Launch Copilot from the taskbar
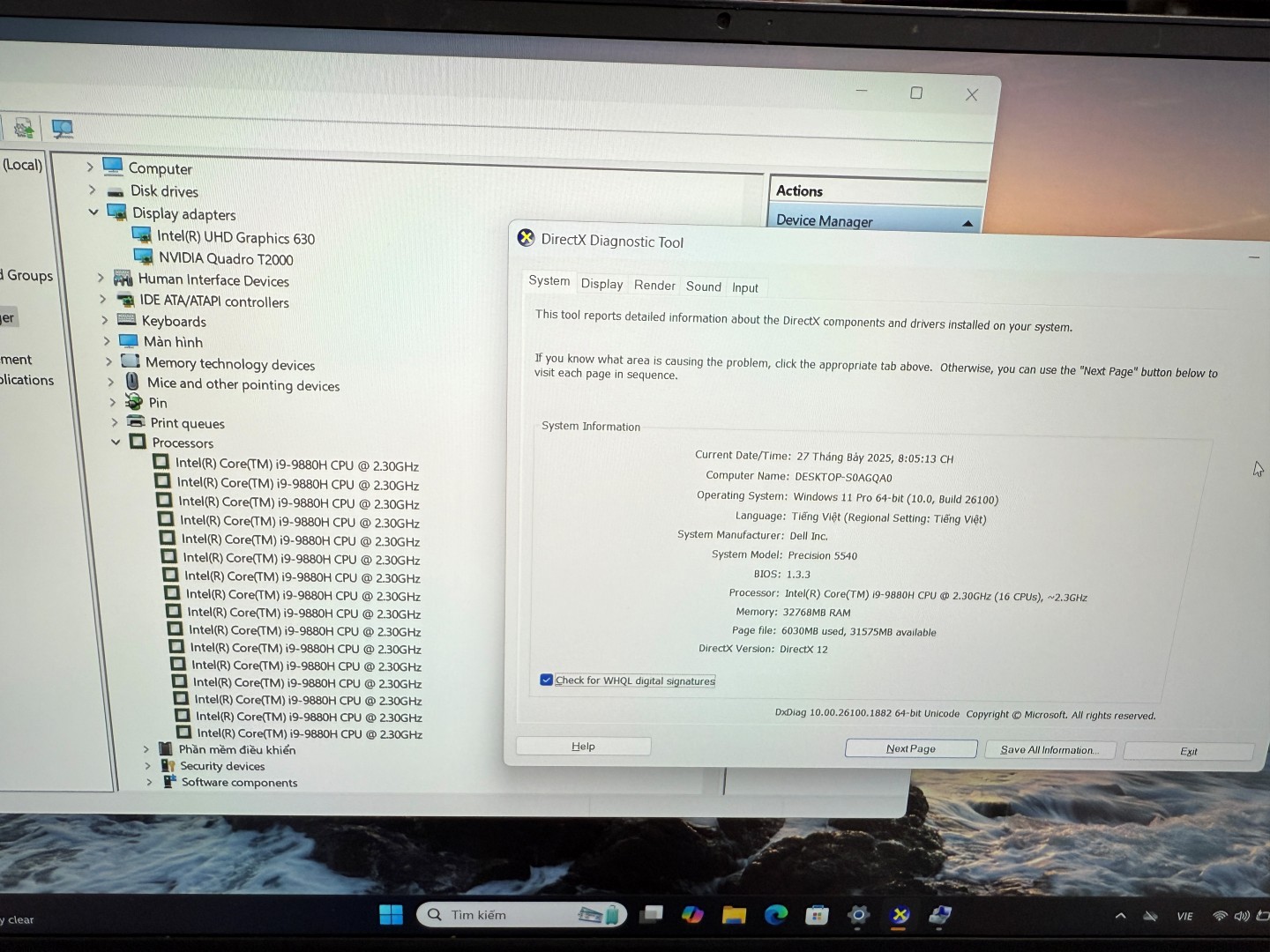This screenshot has height=952, width=1270. point(692,914)
